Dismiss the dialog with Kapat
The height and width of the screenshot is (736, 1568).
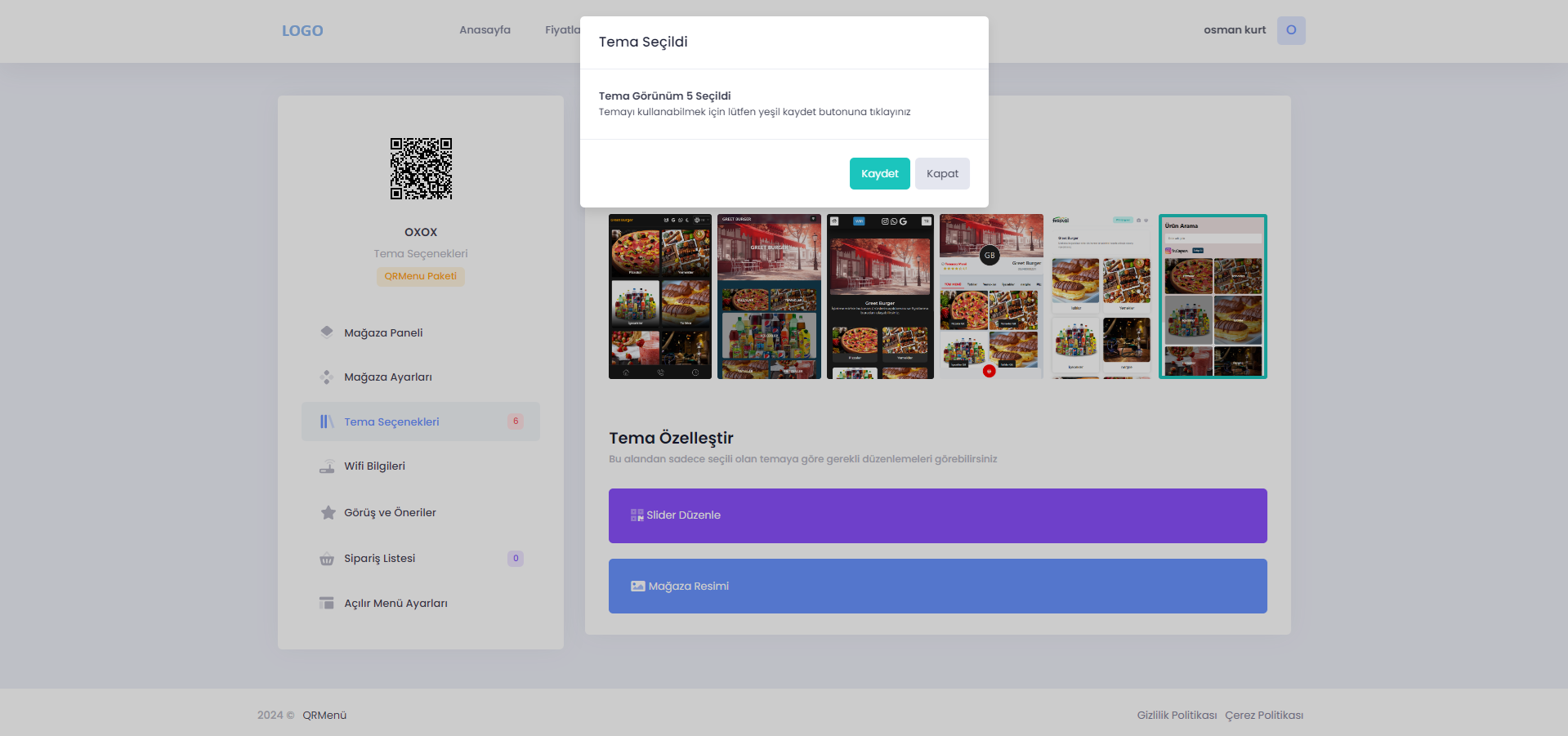click(941, 174)
